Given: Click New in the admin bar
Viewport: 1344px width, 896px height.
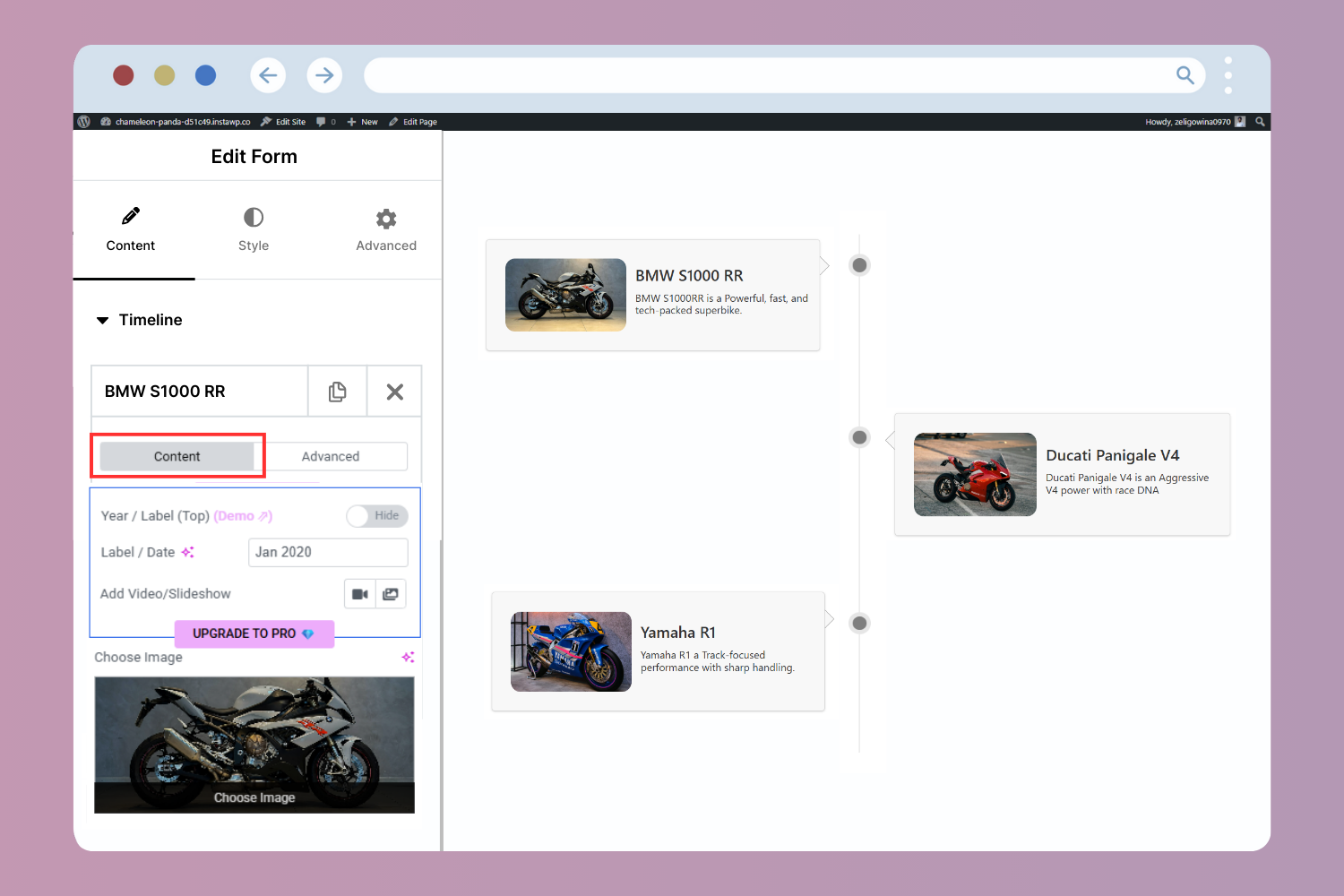Looking at the screenshot, I should [363, 122].
